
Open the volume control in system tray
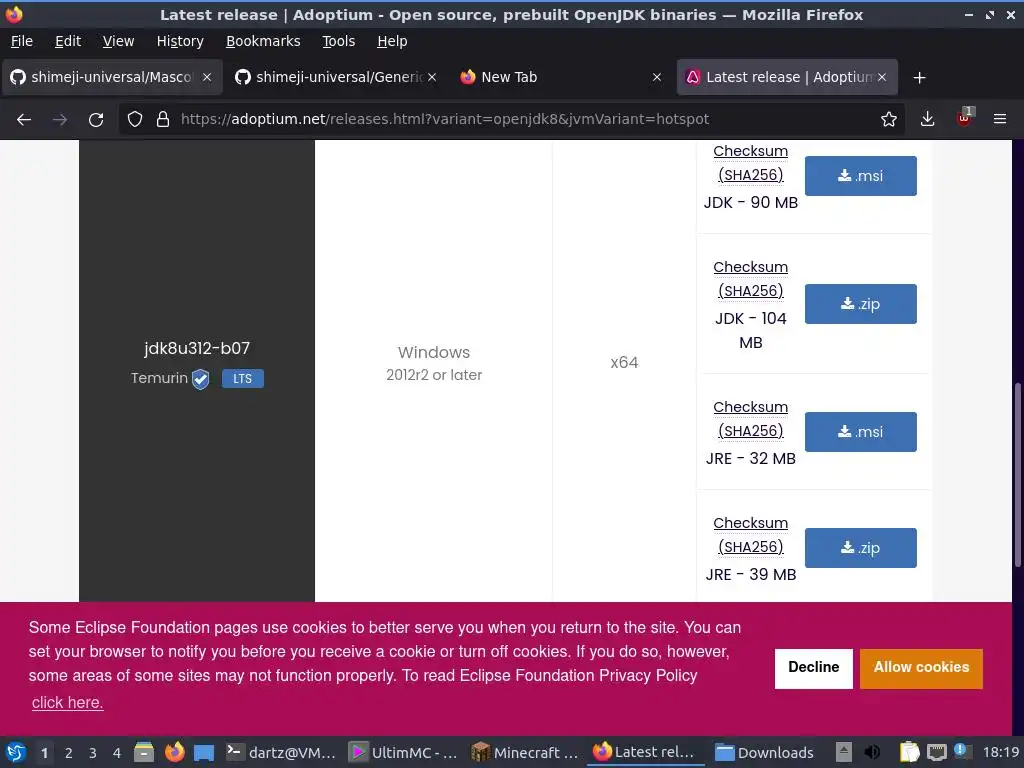tap(872, 752)
